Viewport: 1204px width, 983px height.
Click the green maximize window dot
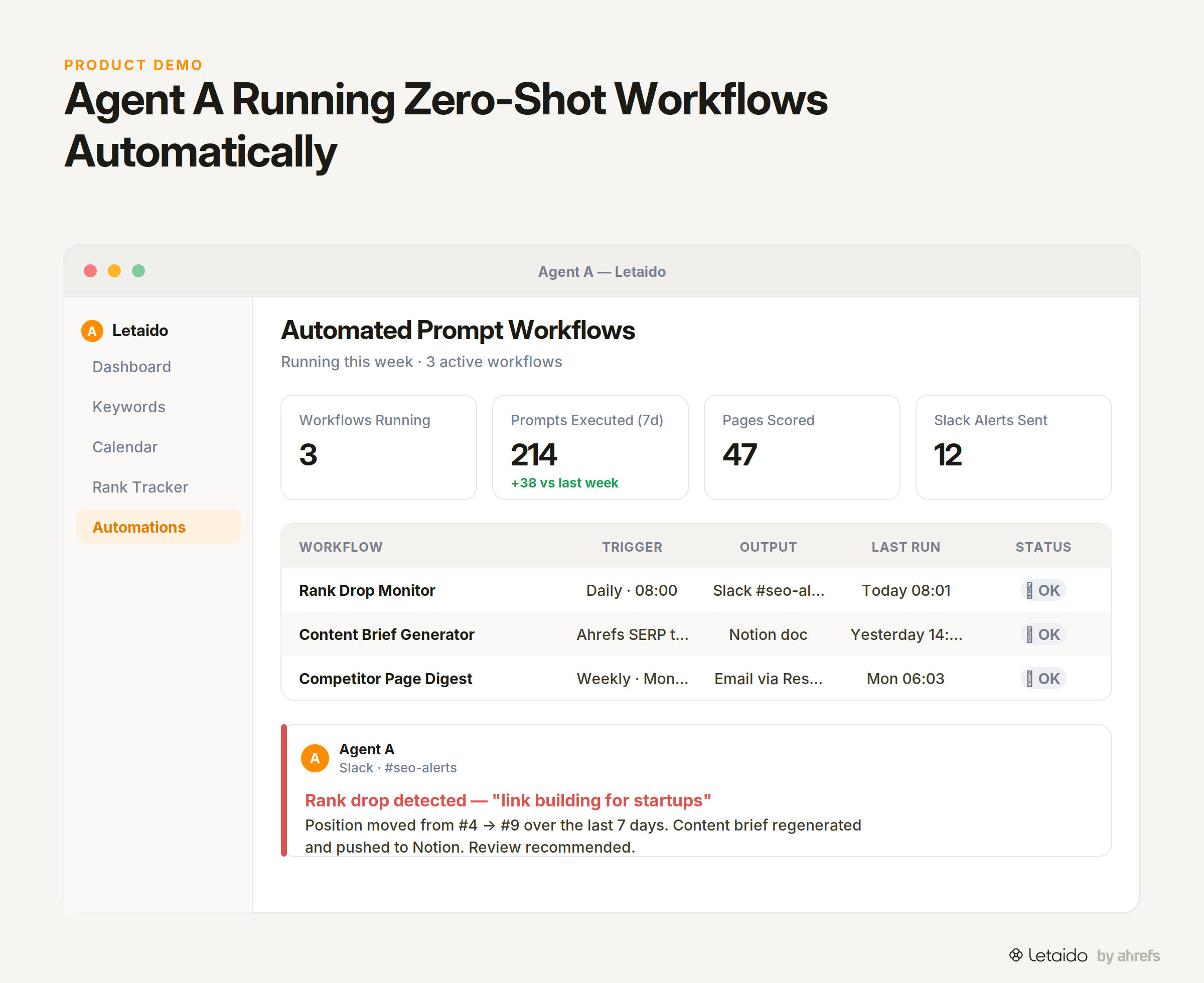coord(138,271)
